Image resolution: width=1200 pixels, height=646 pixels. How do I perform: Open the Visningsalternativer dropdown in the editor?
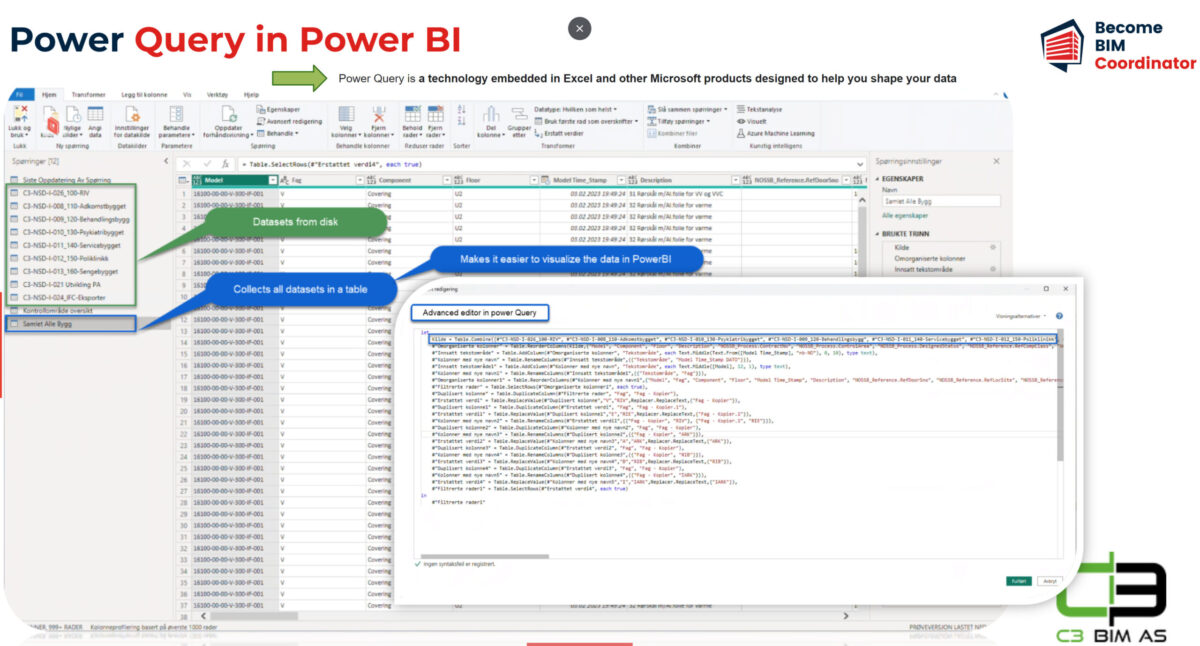click(1022, 315)
